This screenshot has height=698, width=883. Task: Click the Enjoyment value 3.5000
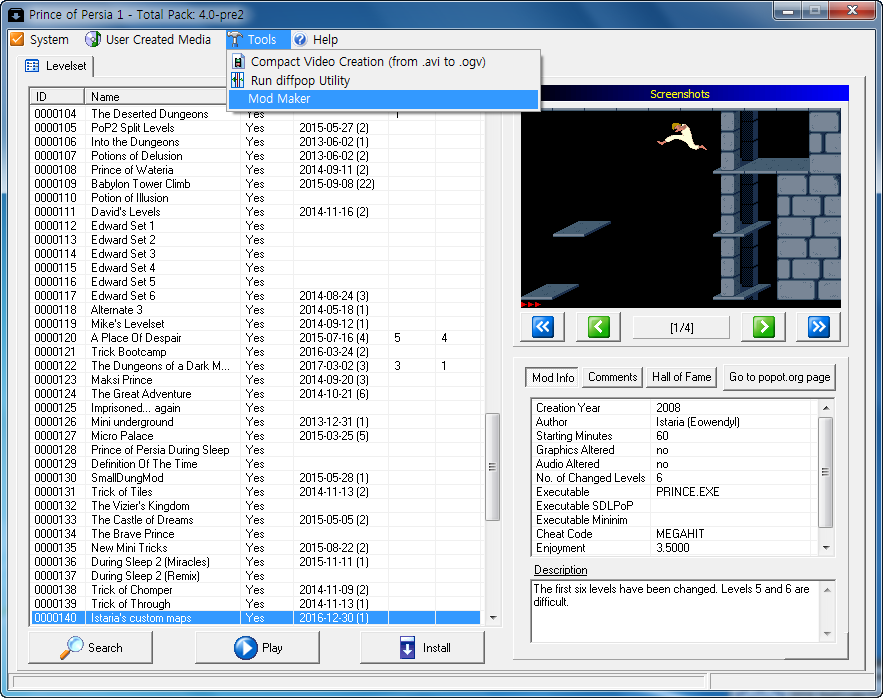click(672, 548)
